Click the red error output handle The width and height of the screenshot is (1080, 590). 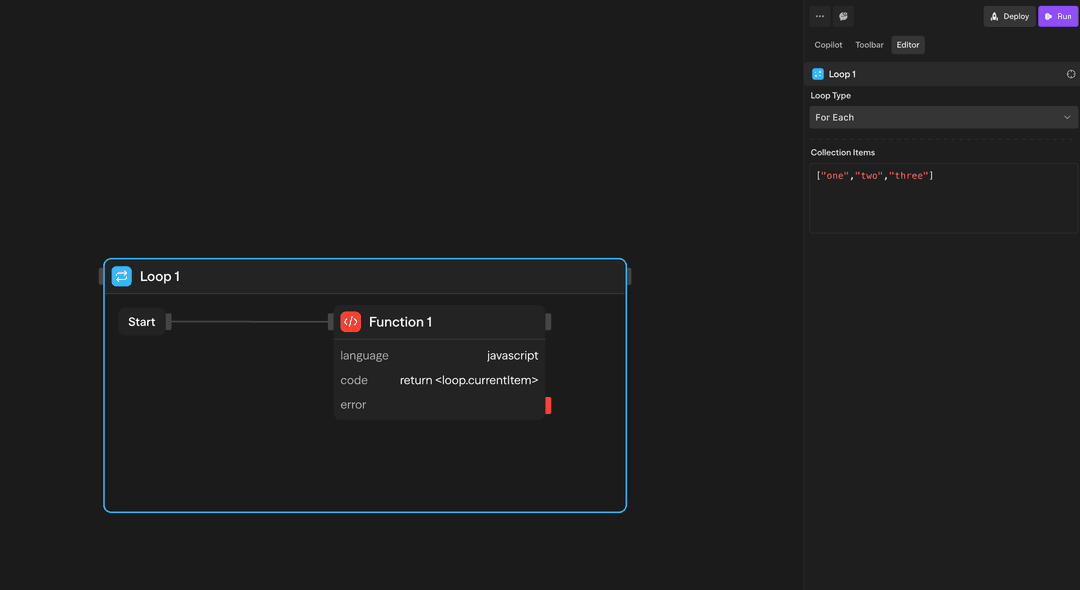click(548, 405)
